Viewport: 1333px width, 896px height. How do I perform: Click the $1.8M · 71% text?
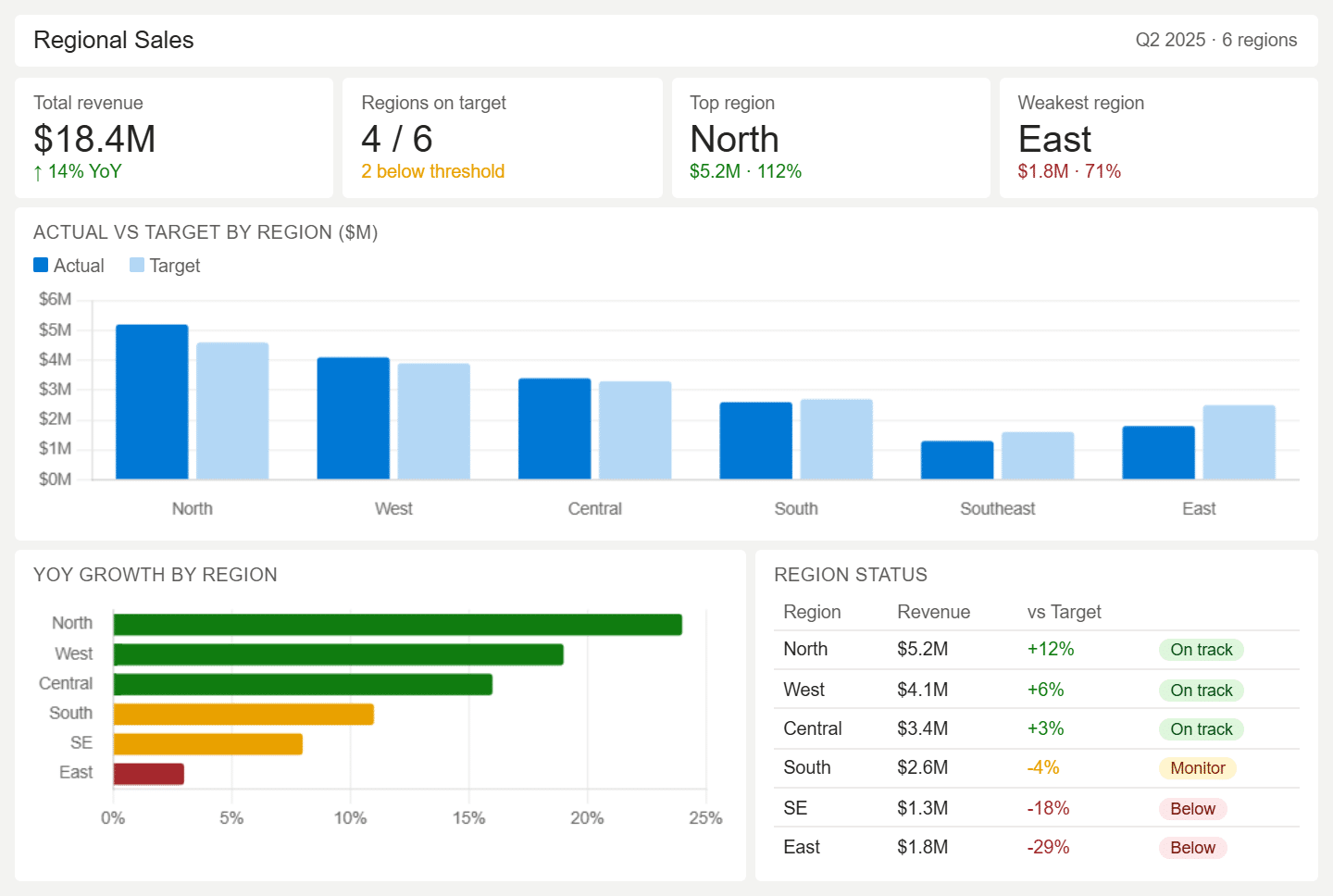(x=1069, y=171)
